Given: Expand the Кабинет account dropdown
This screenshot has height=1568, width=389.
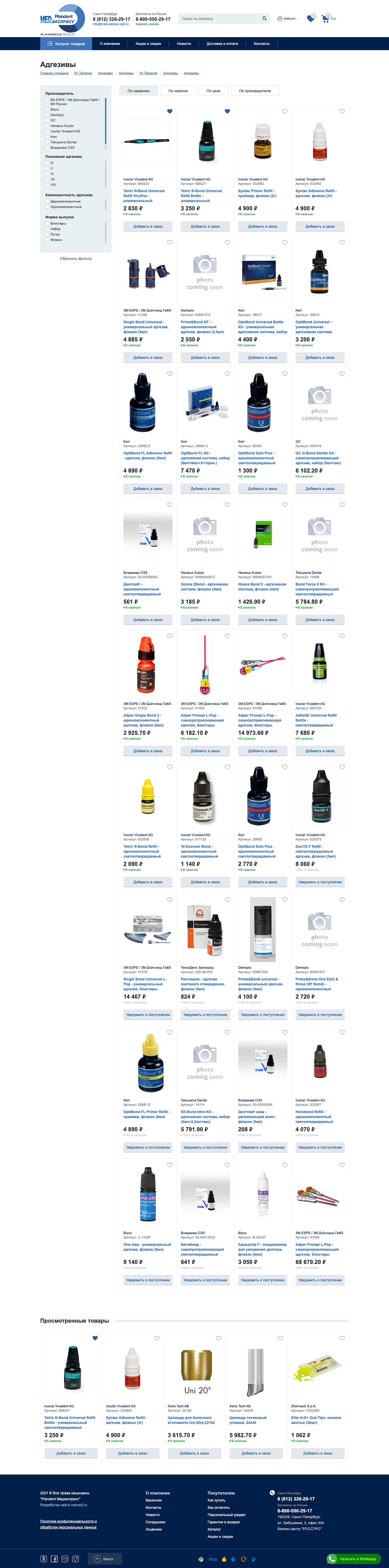Looking at the screenshot, I should pos(288,19).
